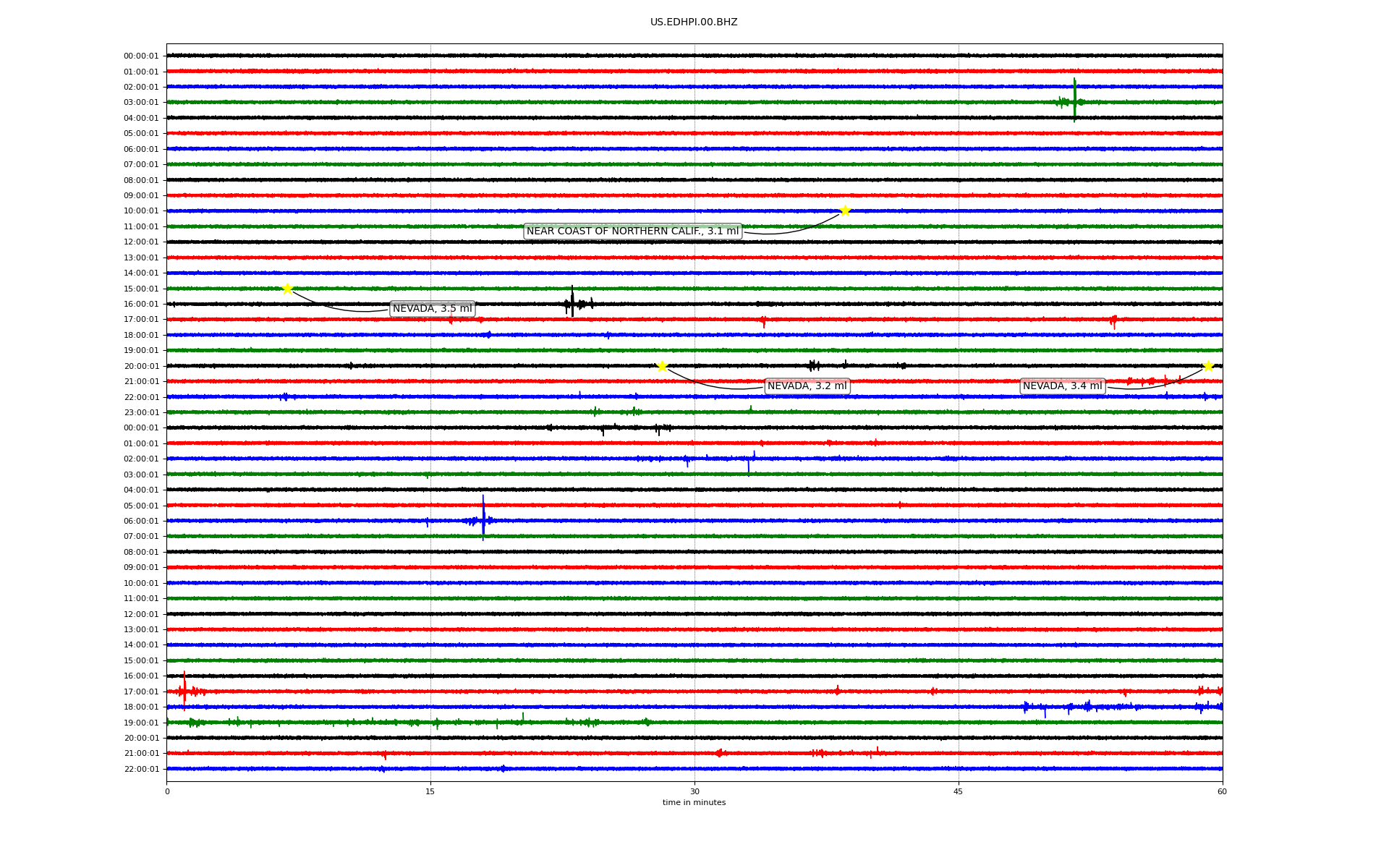1389x868 pixels.
Task: Click the black spike on 16:00:01 trace
Action: (x=572, y=302)
